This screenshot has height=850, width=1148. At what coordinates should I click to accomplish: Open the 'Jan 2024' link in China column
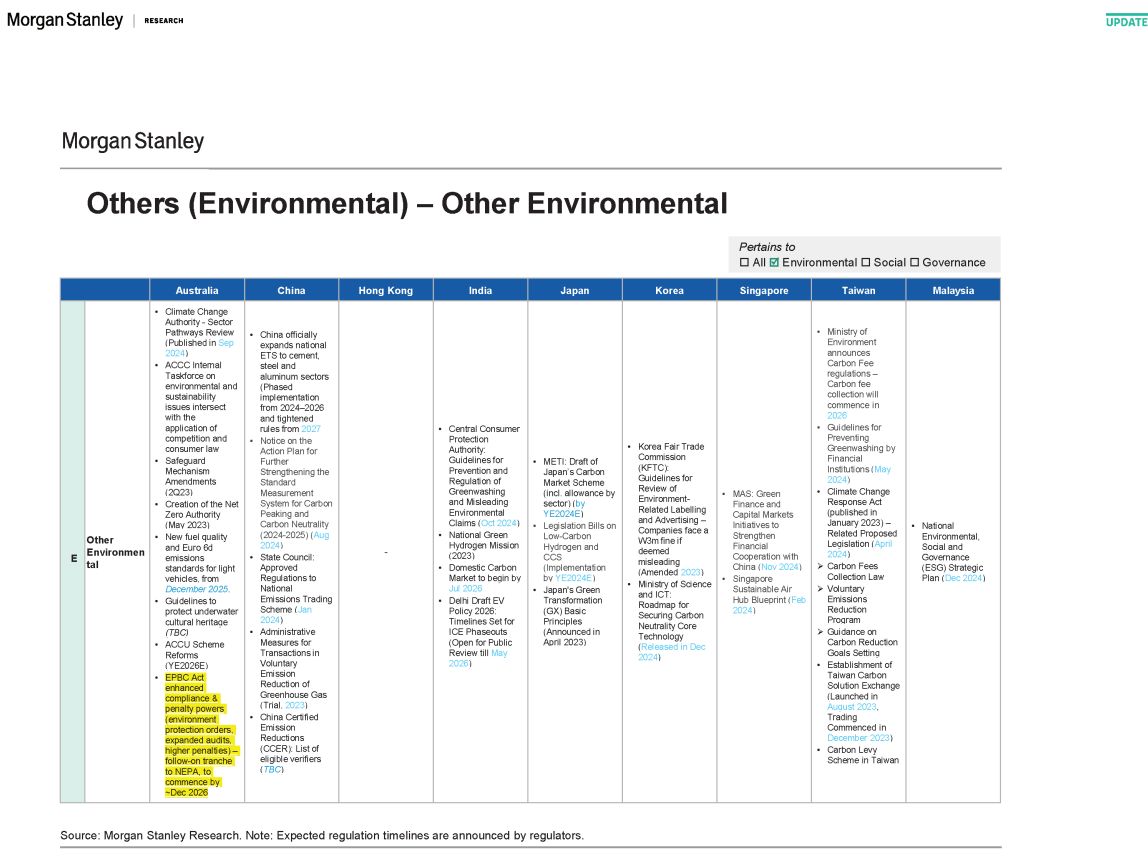coord(286,614)
